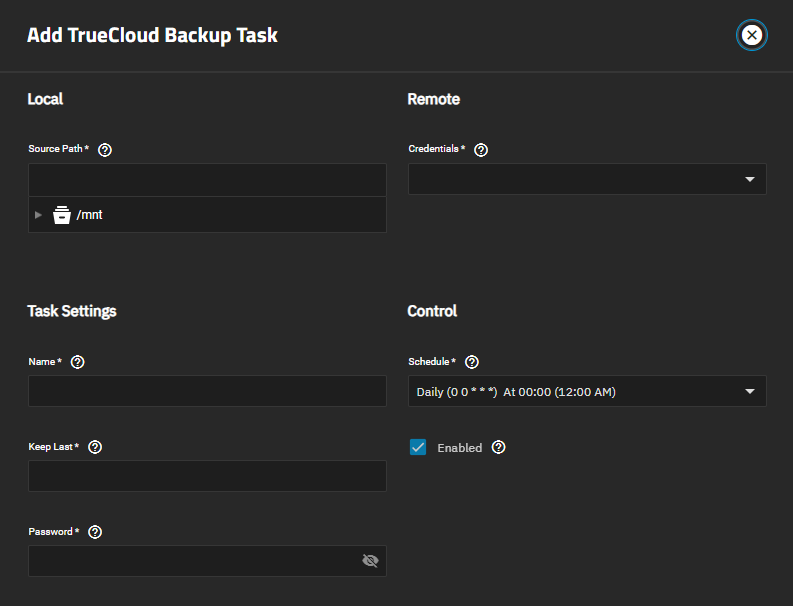
Task: Close the Add TrueCloud Backup Task panel
Action: (752, 36)
